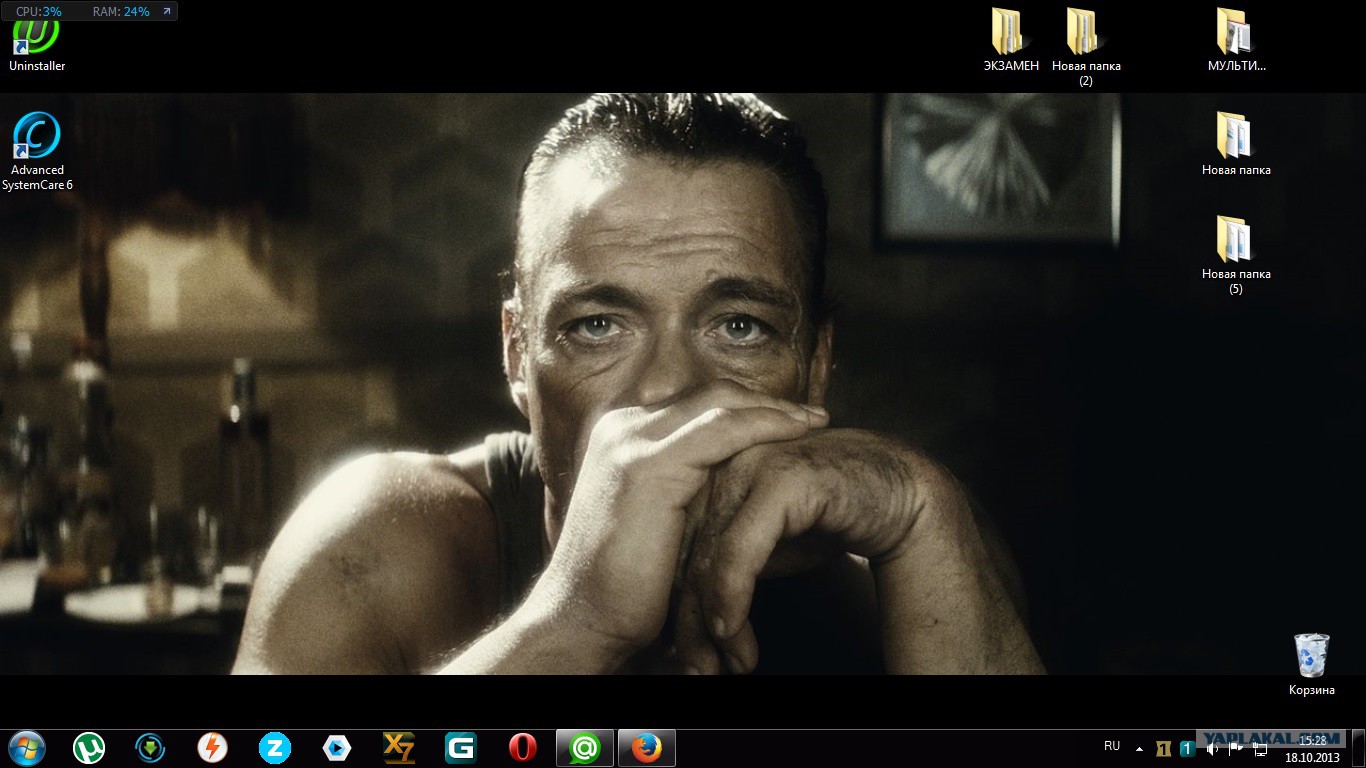Open the 18.10.2013 date calendar
Viewport: 1366px width, 768px height.
click(1312, 756)
